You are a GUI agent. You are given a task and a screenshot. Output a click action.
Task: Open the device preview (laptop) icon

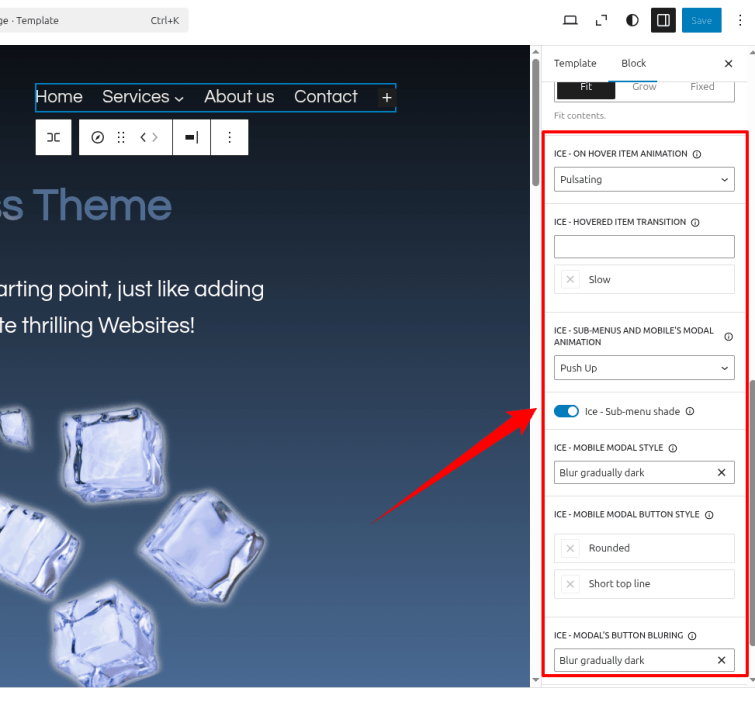coord(570,20)
